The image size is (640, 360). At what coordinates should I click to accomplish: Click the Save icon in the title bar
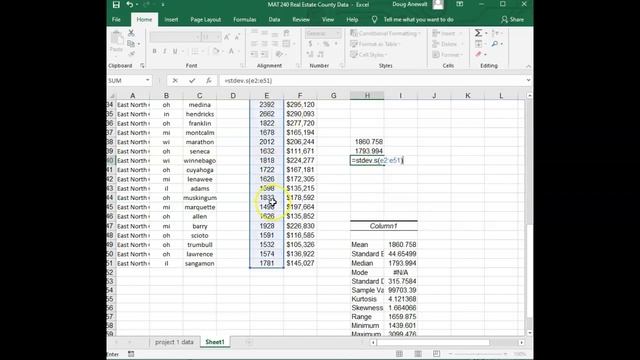coord(116,4)
